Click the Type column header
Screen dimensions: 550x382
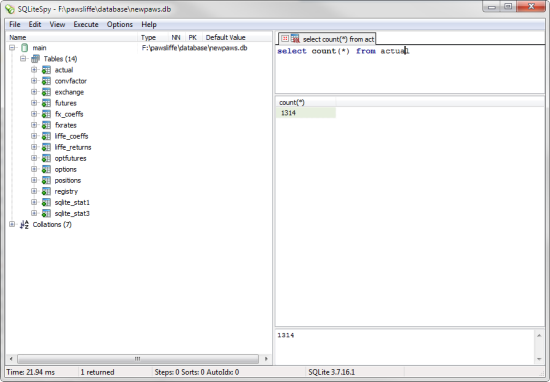click(153, 37)
